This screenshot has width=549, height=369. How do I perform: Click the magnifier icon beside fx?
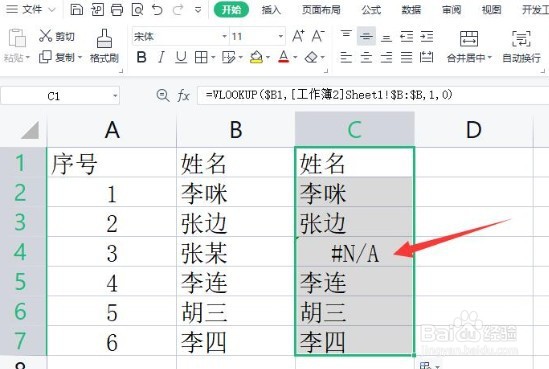[x=163, y=95]
